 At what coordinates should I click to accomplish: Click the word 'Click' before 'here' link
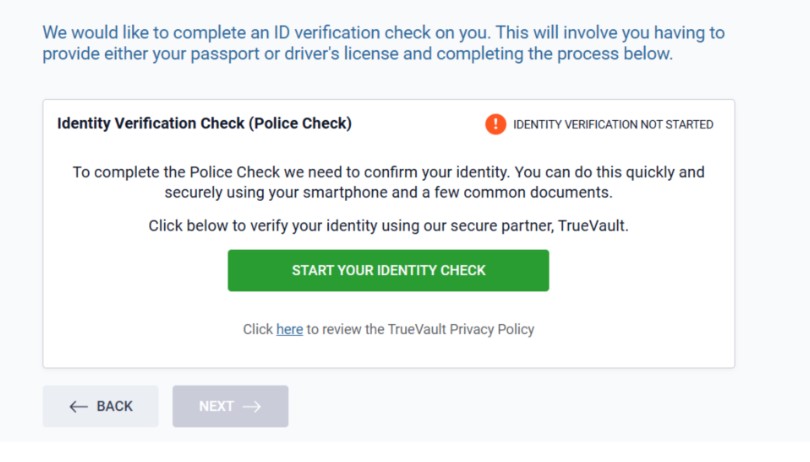258,329
